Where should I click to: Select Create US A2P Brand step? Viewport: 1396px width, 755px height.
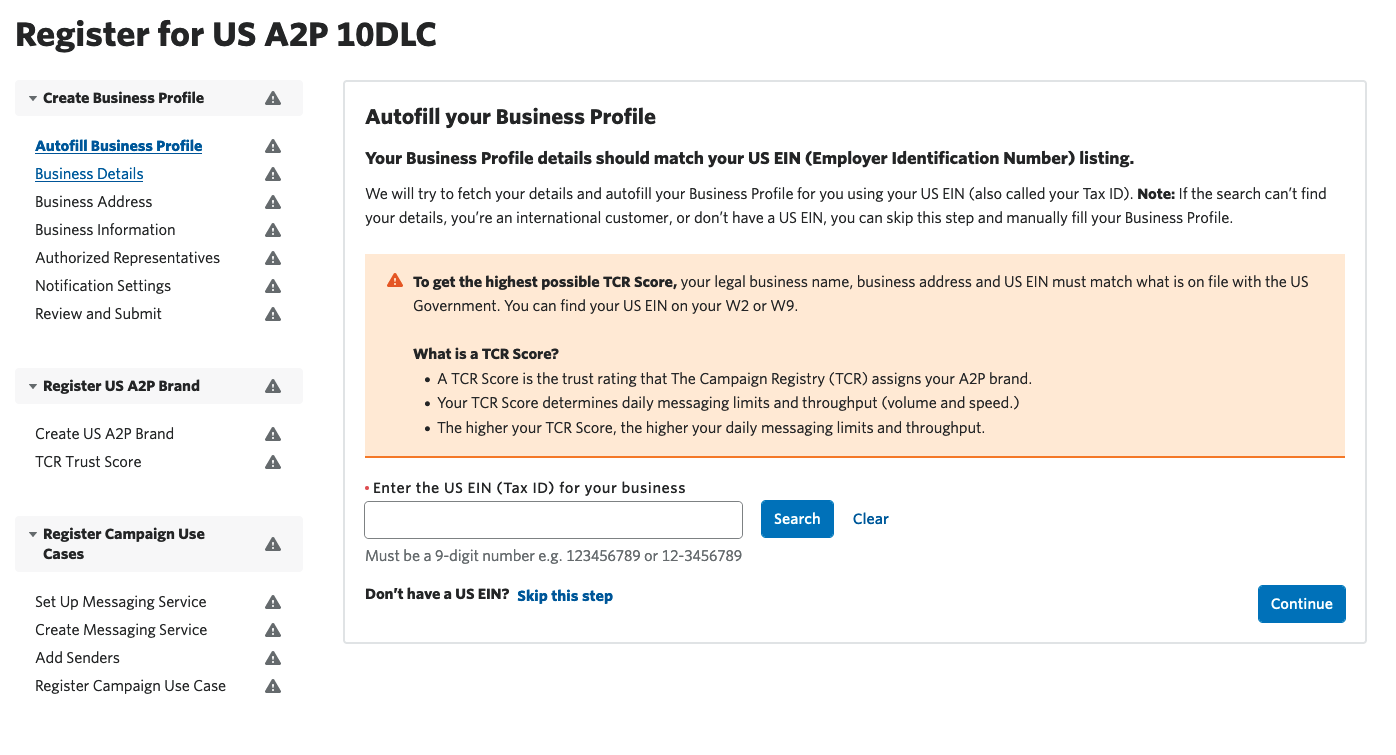pos(104,434)
